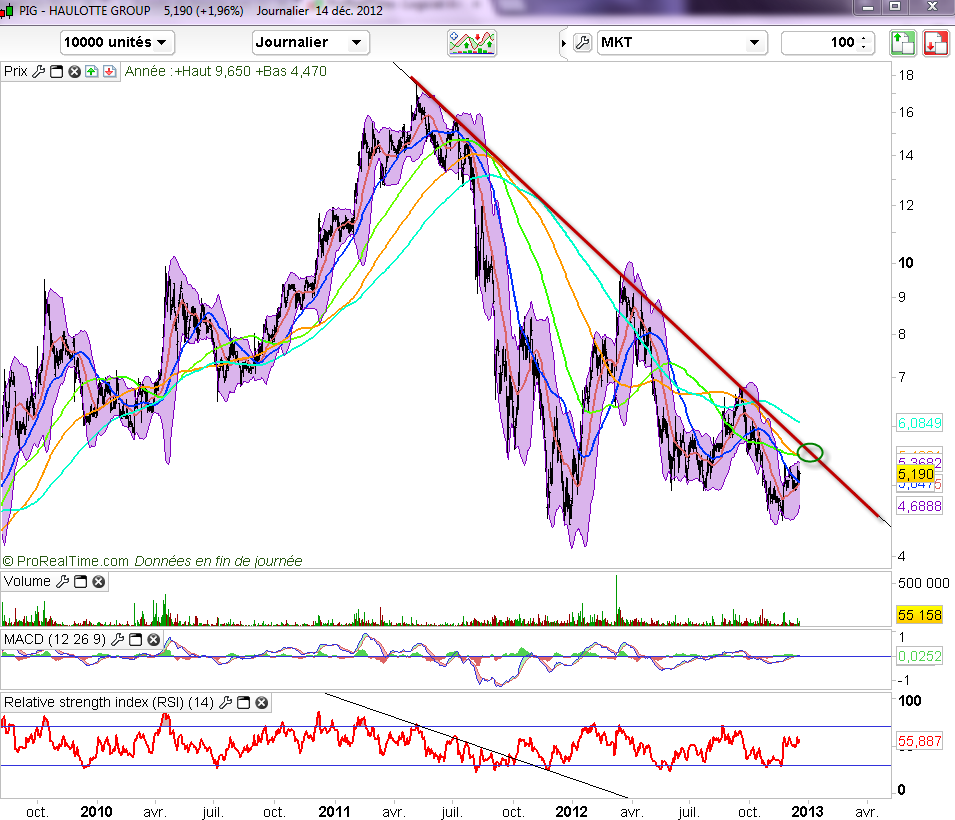This screenshot has width=955, height=820.
Task: Click the 2013 label on time axis
Action: tap(807, 811)
